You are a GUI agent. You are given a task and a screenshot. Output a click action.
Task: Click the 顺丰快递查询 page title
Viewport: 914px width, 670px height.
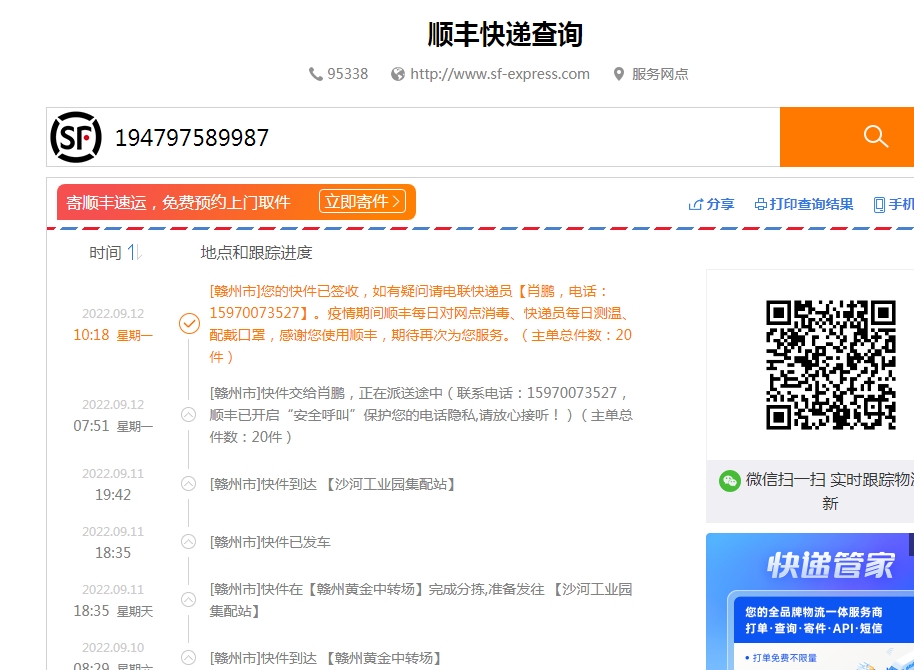tap(505, 34)
